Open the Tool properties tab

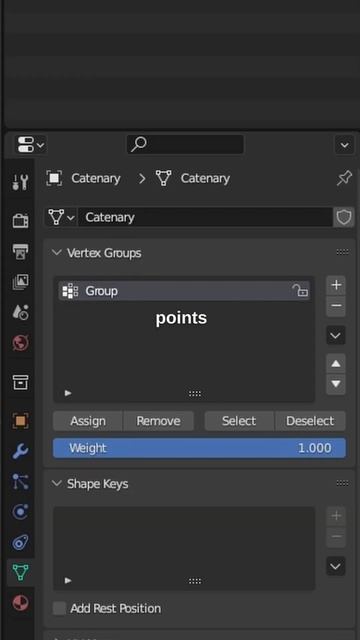[20, 182]
